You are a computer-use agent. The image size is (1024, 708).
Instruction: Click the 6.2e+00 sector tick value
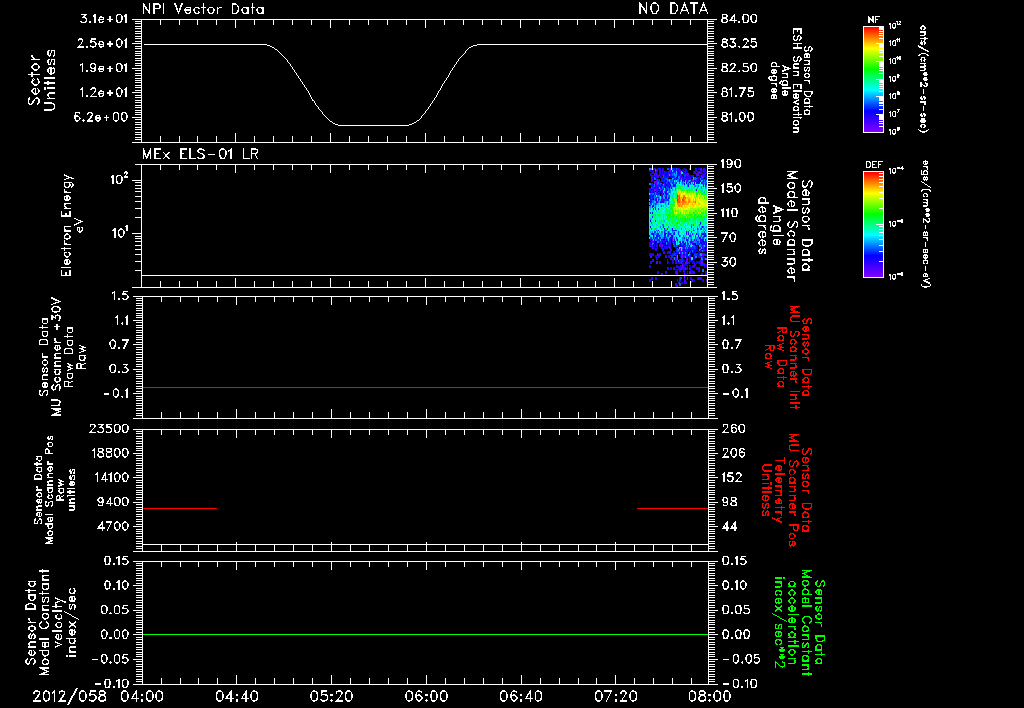coord(103,118)
